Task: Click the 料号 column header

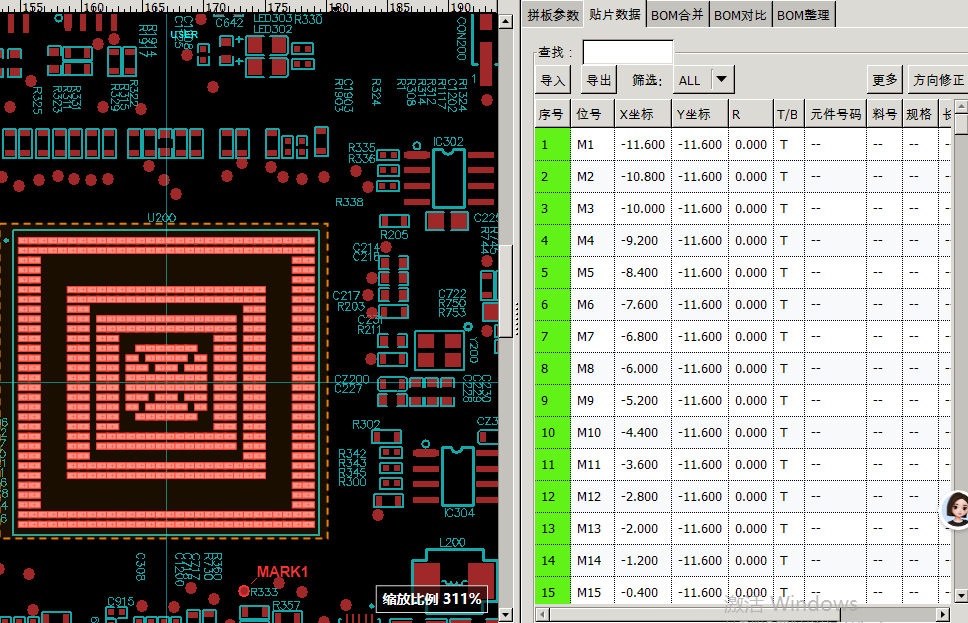Action: coord(885,114)
